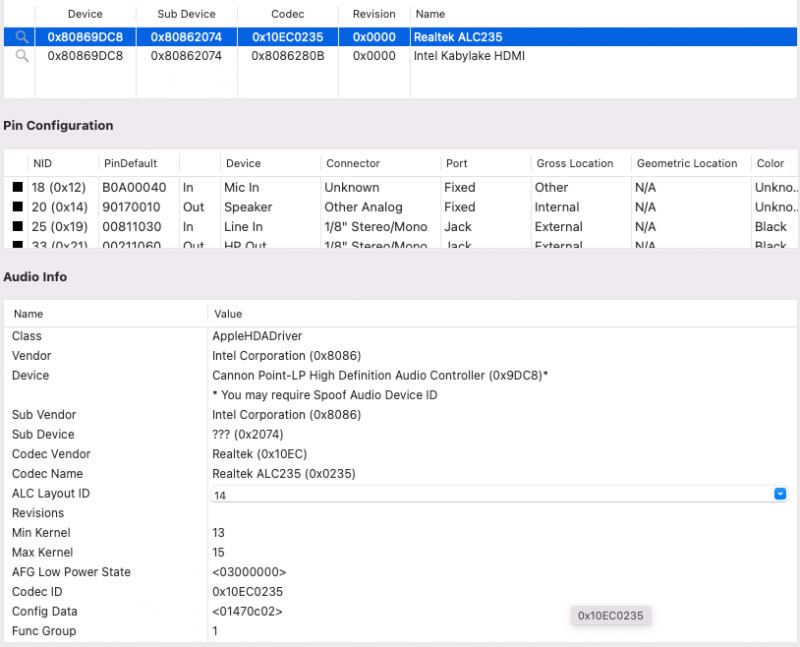Click the black square for Line In pin
The image size is (800, 647).
coord(17,227)
